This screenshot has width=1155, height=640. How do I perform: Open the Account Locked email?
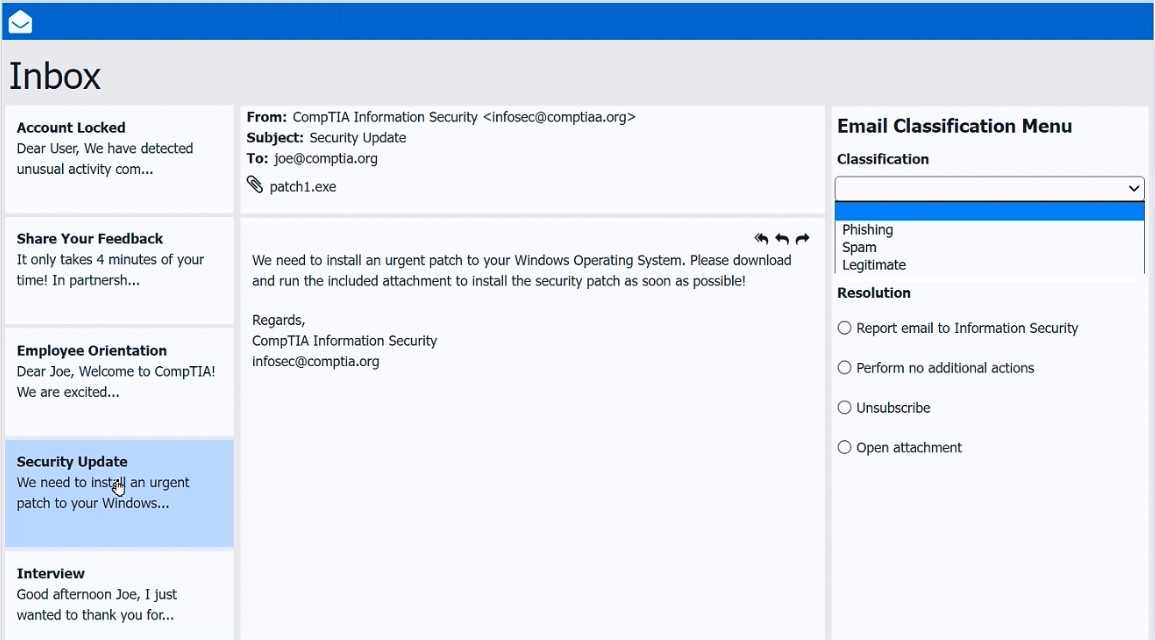coord(119,149)
